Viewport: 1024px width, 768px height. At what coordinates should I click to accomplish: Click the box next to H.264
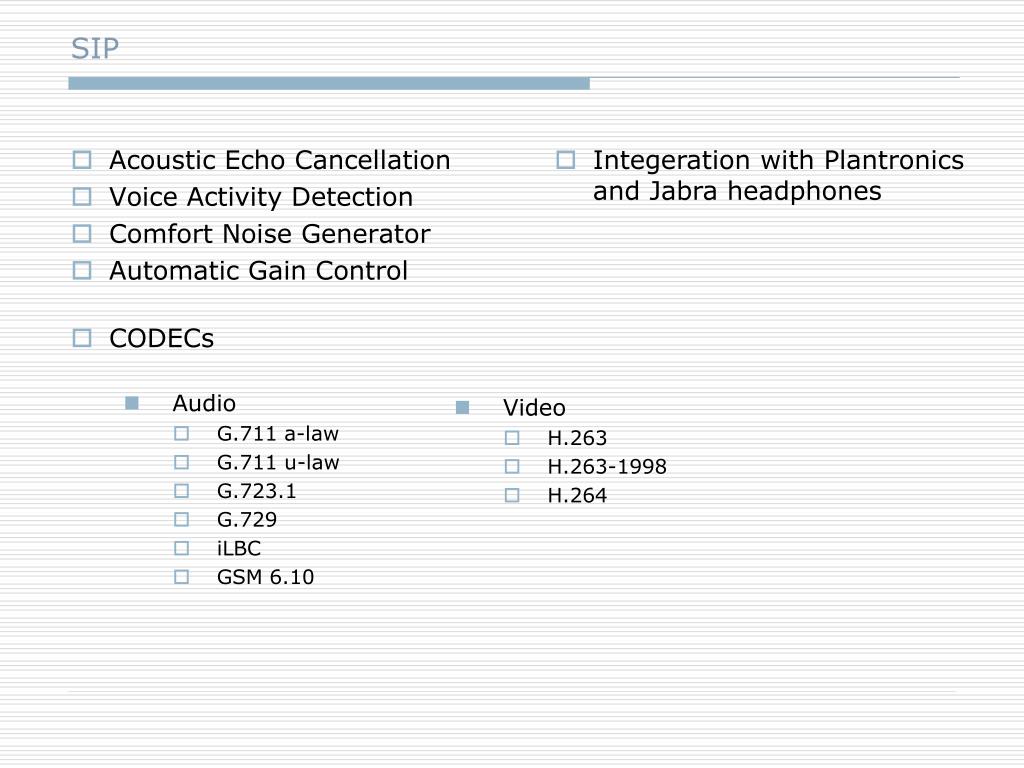(512, 496)
